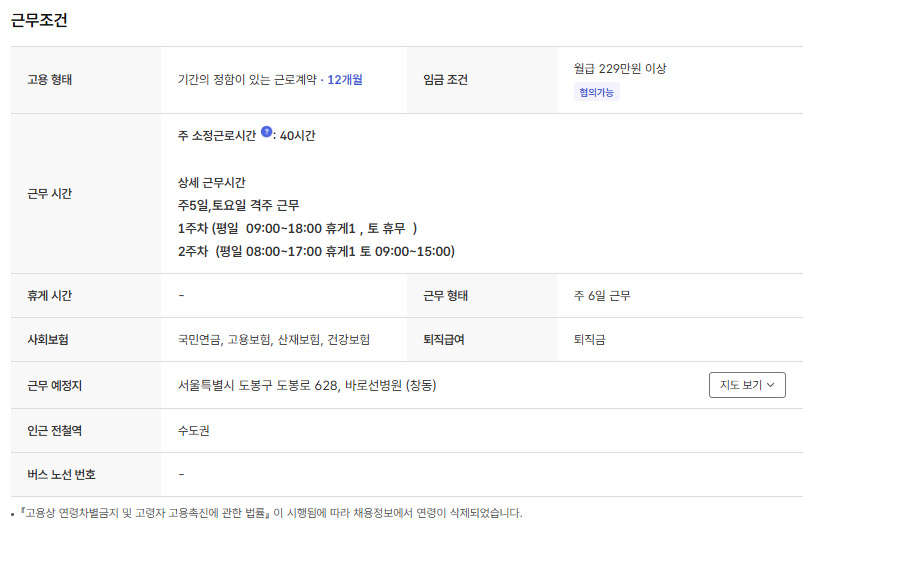Click the 임금 조건 label cell
Image resolution: width=900 pixels, height=562 pixels.
pos(445,80)
